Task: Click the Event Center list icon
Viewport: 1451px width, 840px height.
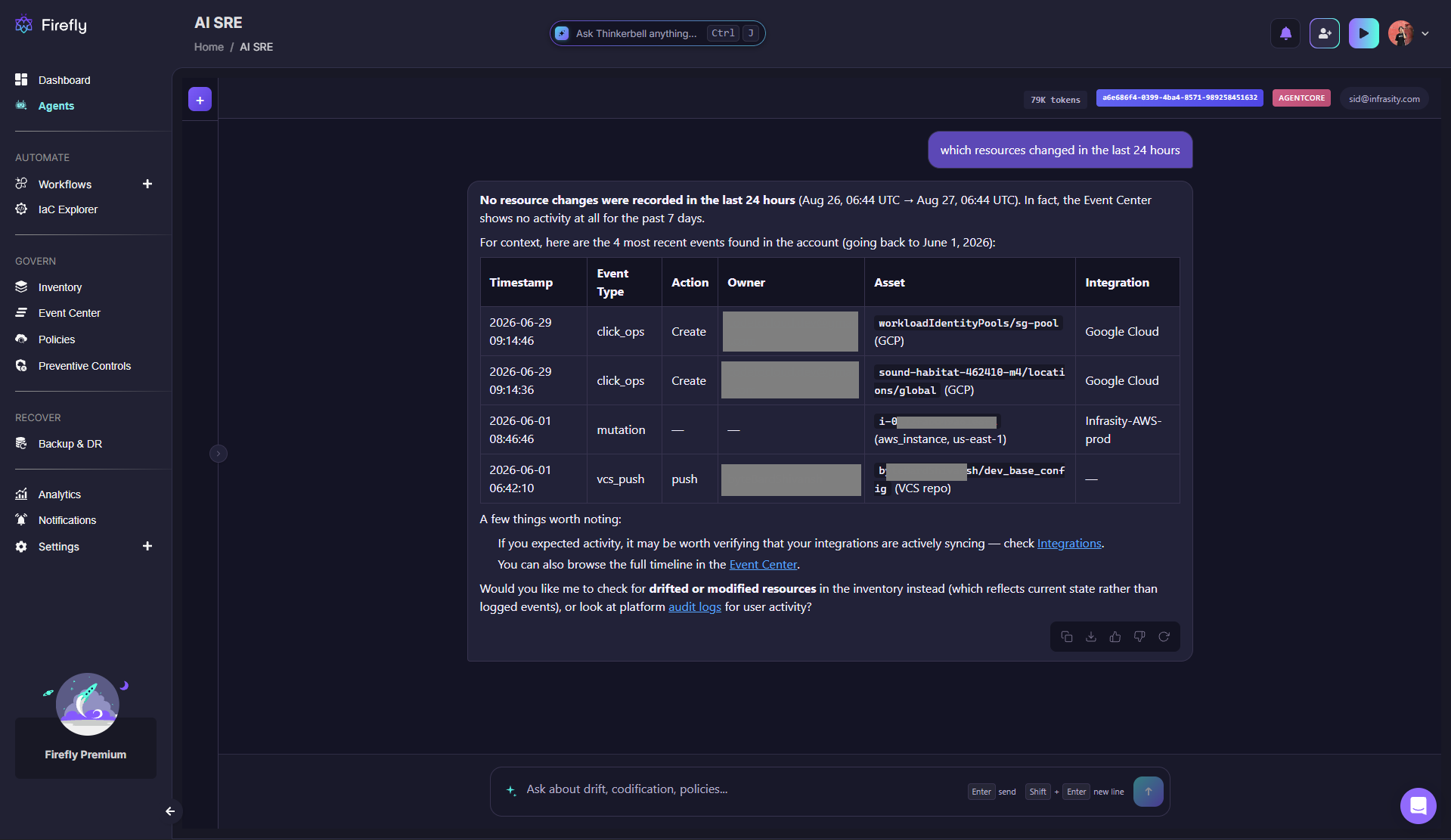Action: click(x=21, y=312)
